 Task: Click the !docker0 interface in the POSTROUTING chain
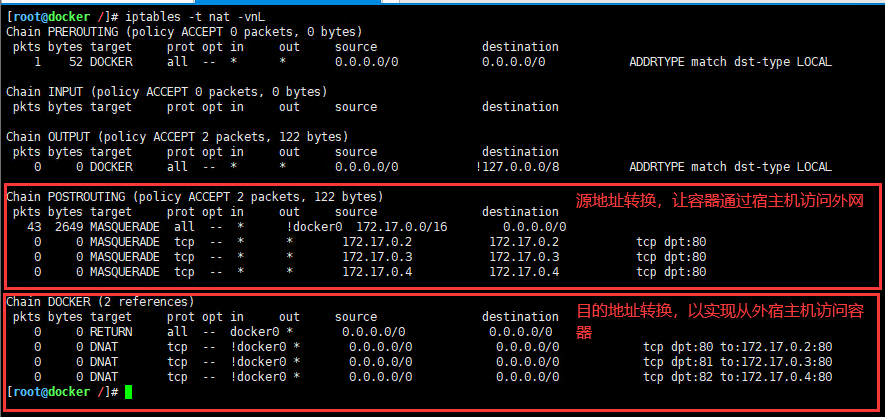coord(318,227)
